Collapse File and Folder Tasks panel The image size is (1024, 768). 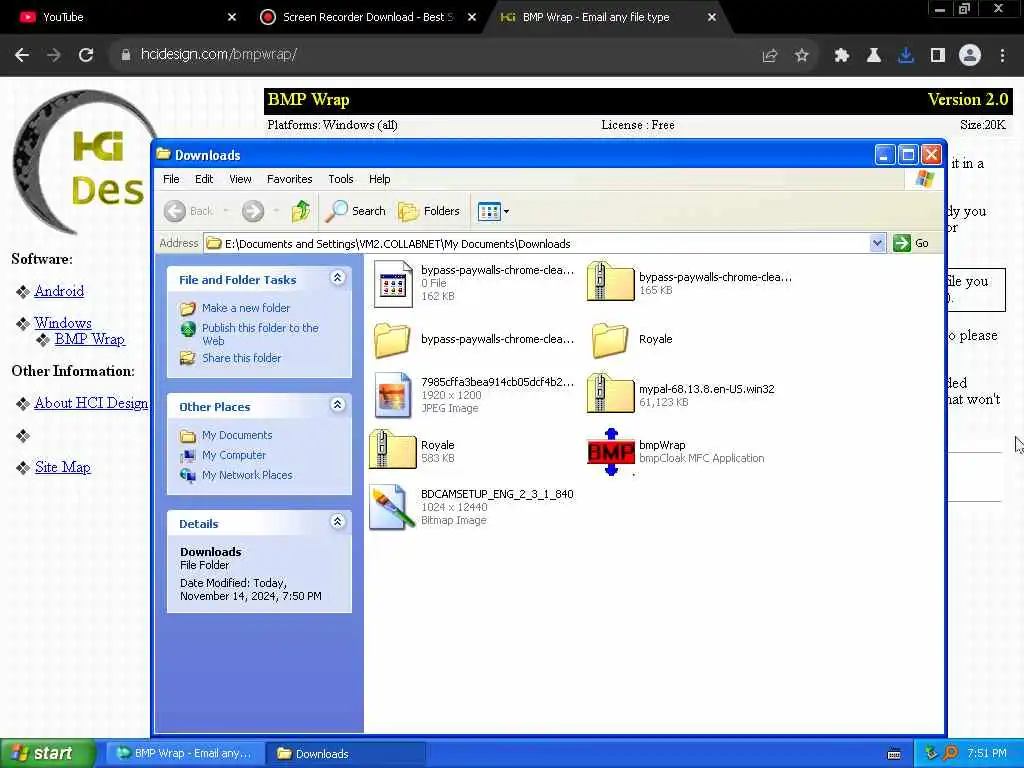(x=337, y=278)
